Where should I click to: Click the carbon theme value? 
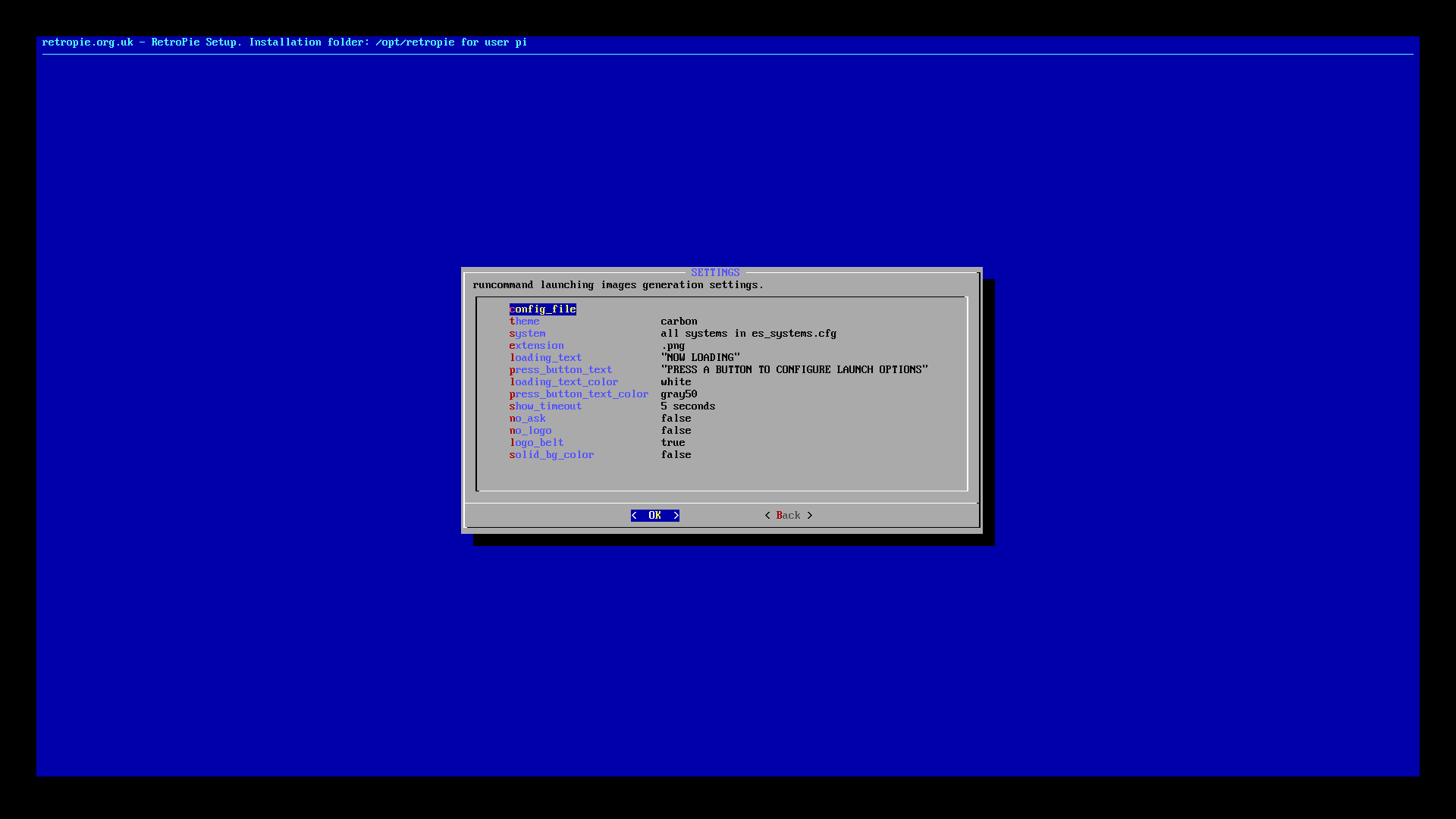click(679, 322)
